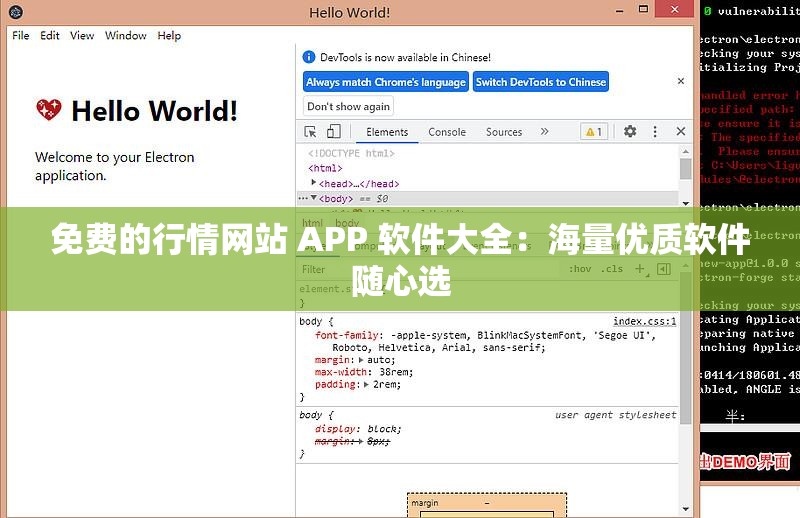Select the html element node

coord(325,168)
